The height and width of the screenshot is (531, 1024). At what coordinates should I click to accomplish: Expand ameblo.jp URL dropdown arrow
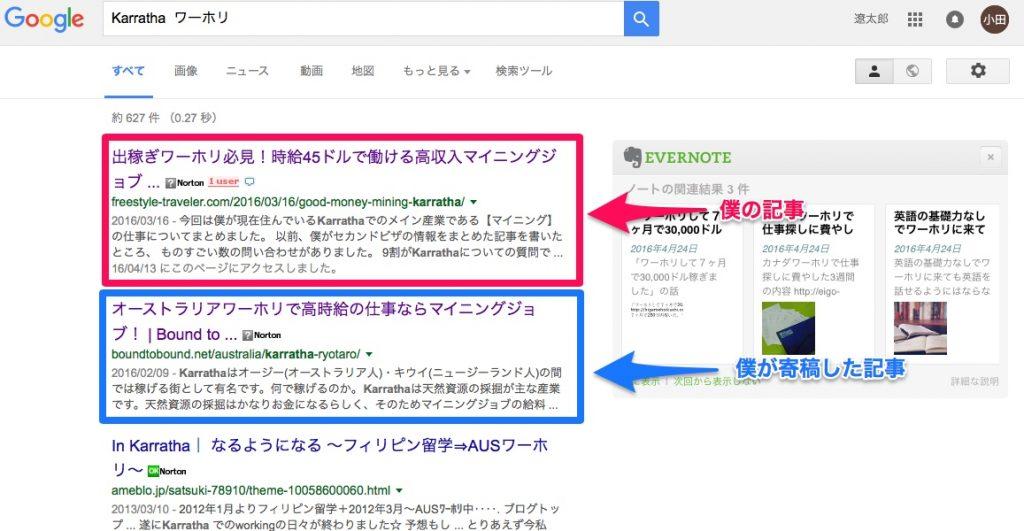(399, 491)
